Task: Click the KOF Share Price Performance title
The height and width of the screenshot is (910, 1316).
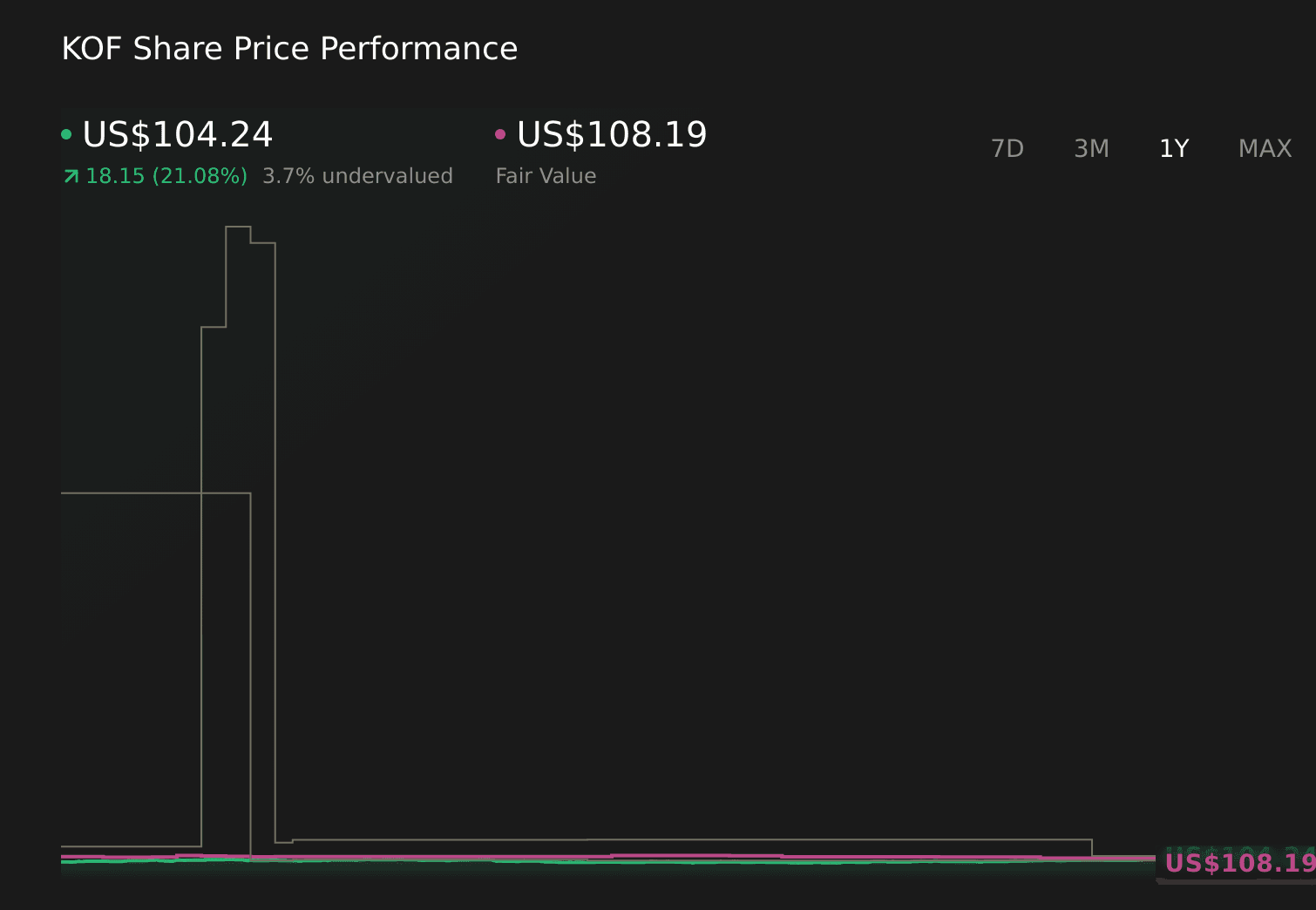Action: pyautogui.click(x=289, y=49)
